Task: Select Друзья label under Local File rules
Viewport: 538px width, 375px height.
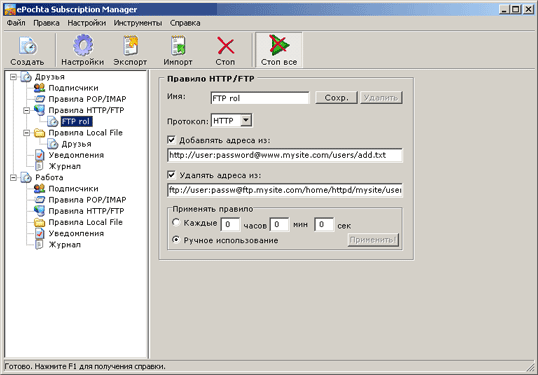Action: (x=76, y=144)
